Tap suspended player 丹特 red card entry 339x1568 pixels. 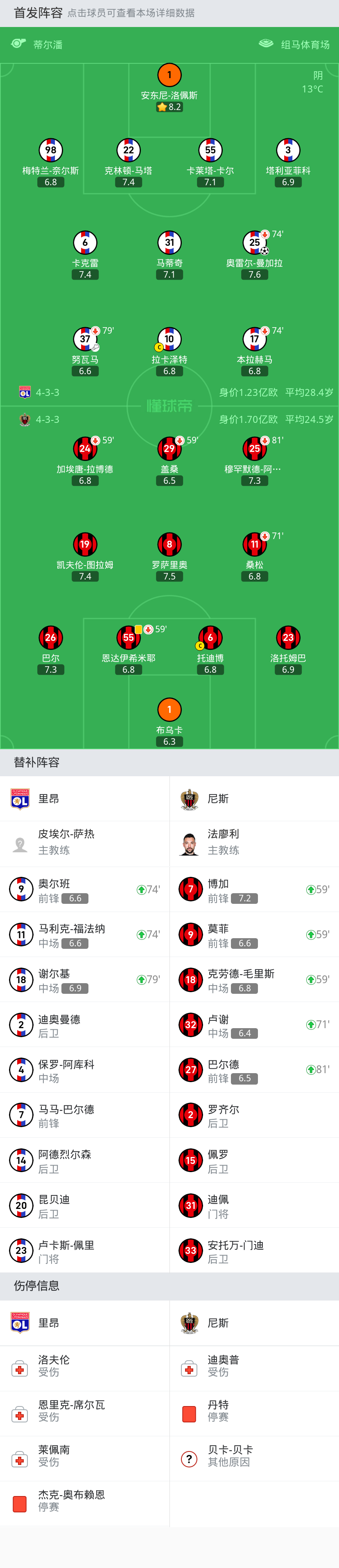254,1413
